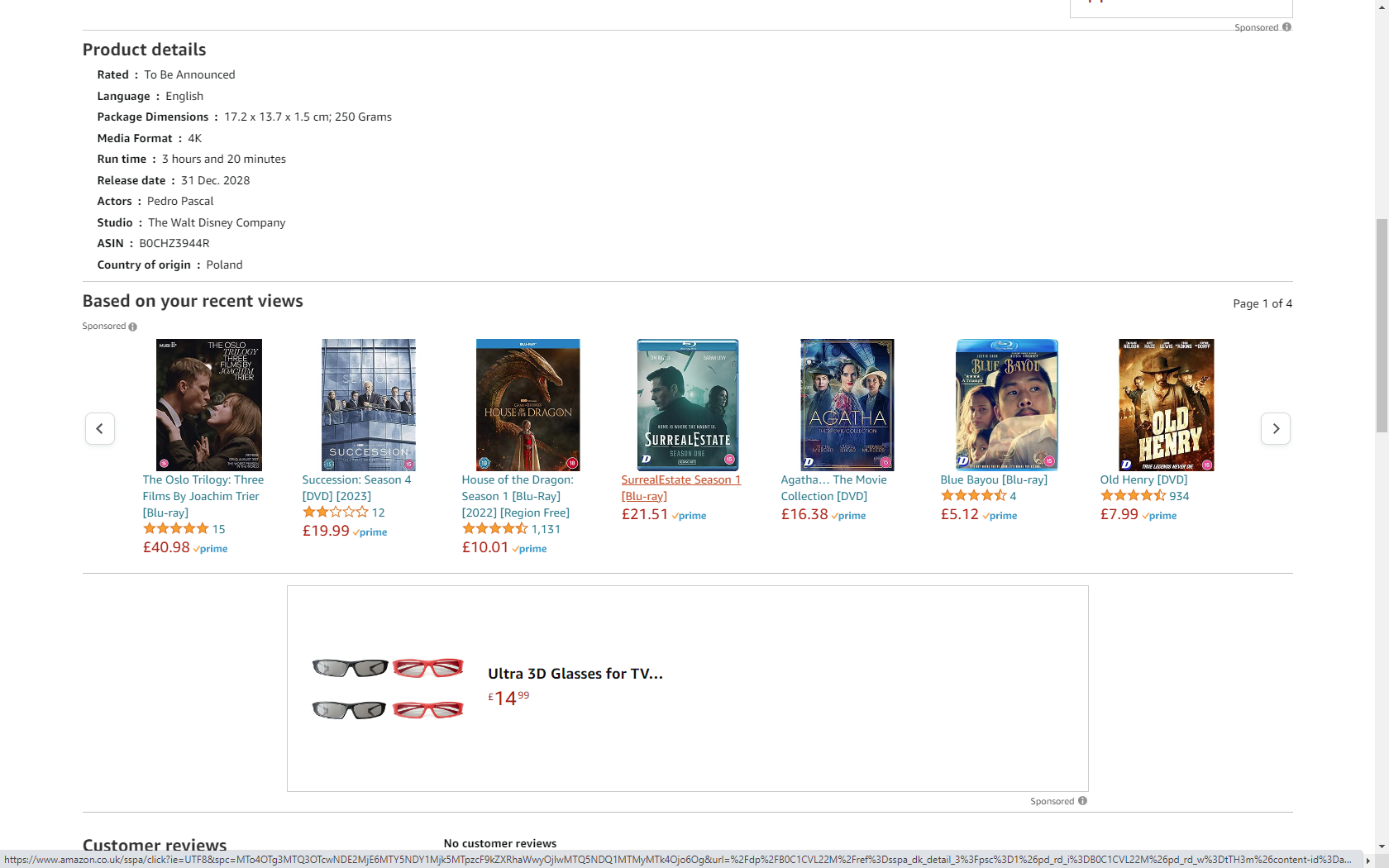Open House of the Dragon Season 1 link
This screenshot has width=1389, height=868.
point(518,496)
